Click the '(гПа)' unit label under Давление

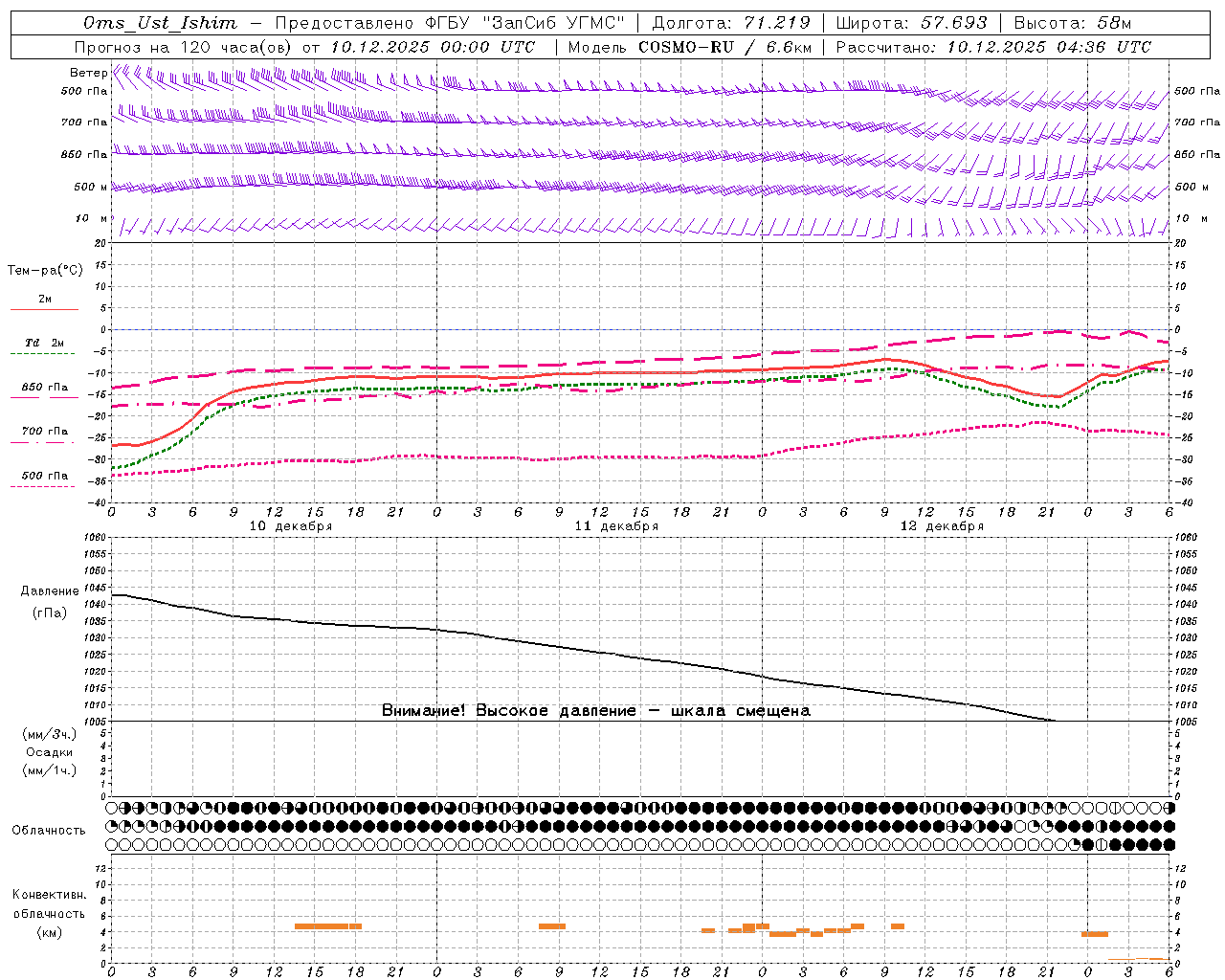point(50,612)
